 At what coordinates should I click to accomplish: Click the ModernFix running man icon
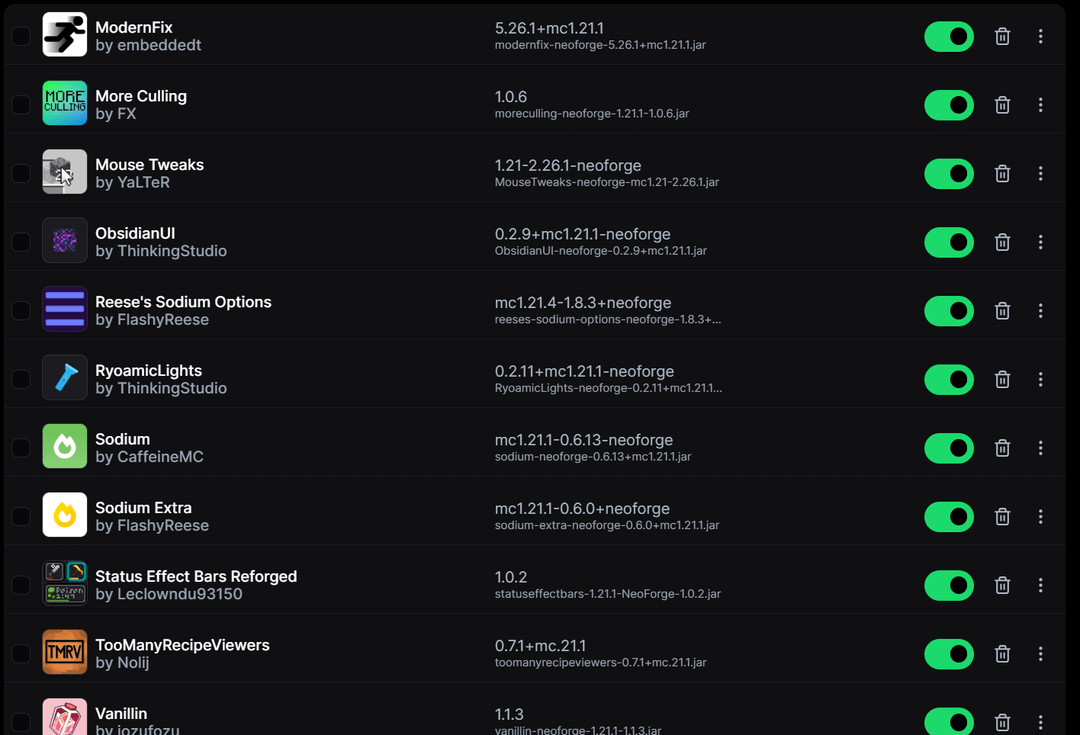coord(65,35)
